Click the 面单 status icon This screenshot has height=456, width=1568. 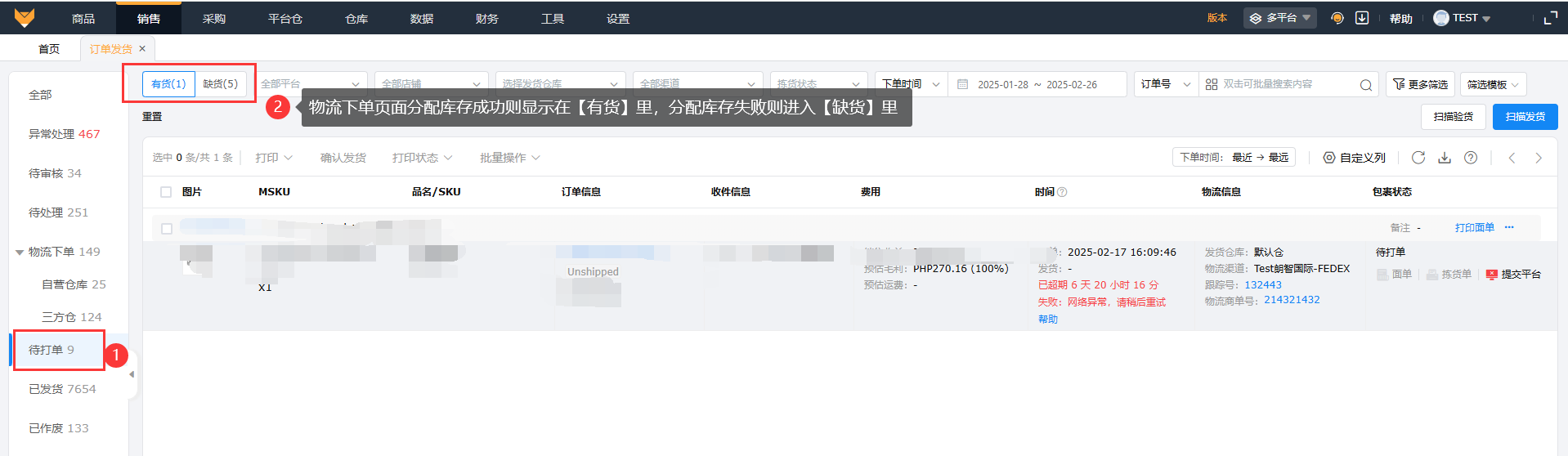click(x=1382, y=275)
